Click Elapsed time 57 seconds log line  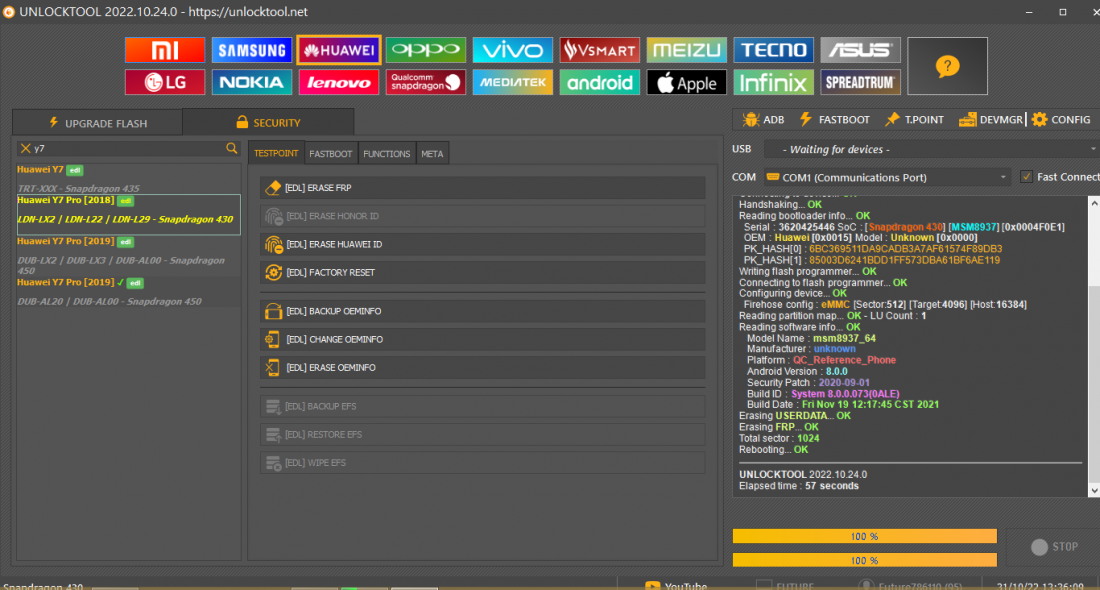798,485
